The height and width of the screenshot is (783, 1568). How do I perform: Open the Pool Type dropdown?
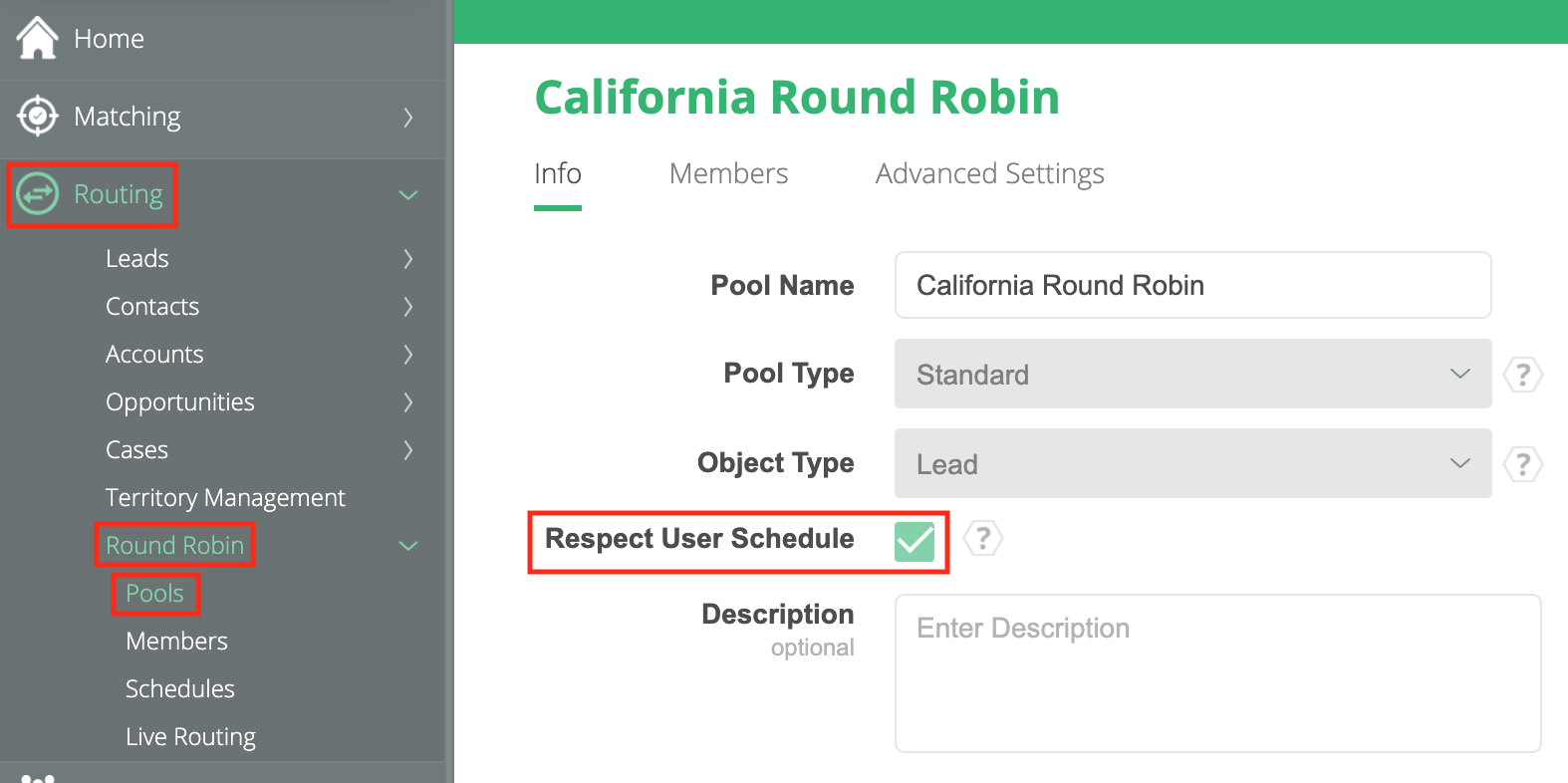pyautogui.click(x=1192, y=375)
